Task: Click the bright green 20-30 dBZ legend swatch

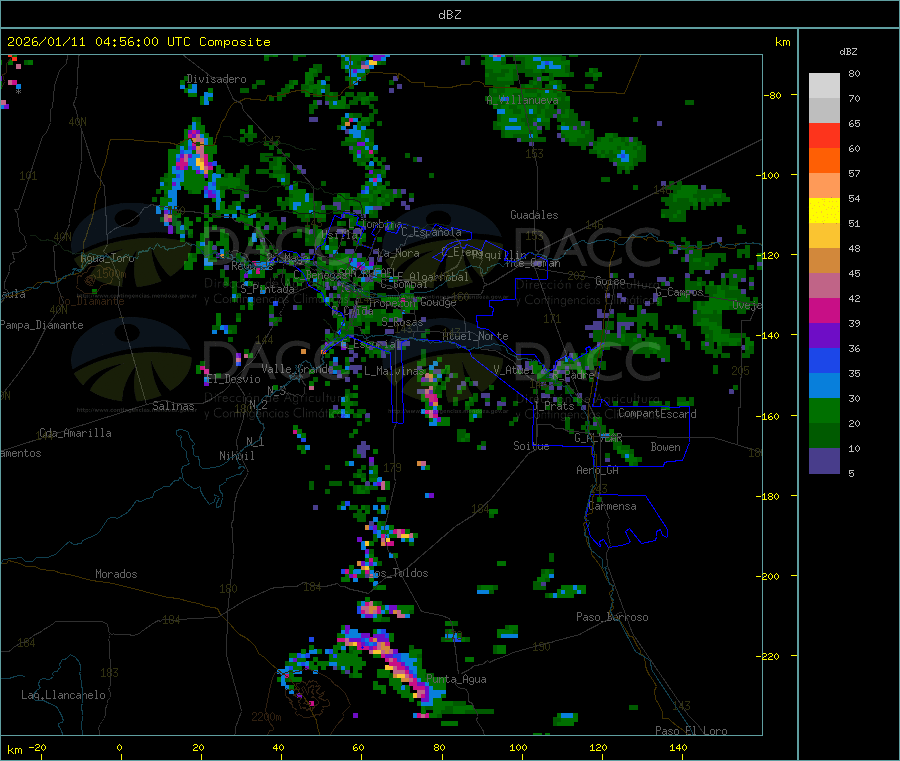Action: pos(824,411)
